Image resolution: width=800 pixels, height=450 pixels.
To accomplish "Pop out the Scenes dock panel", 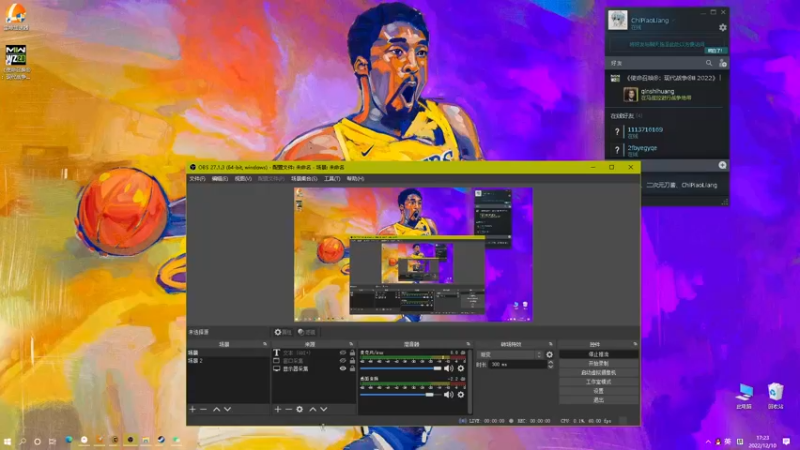I will [x=265, y=344].
